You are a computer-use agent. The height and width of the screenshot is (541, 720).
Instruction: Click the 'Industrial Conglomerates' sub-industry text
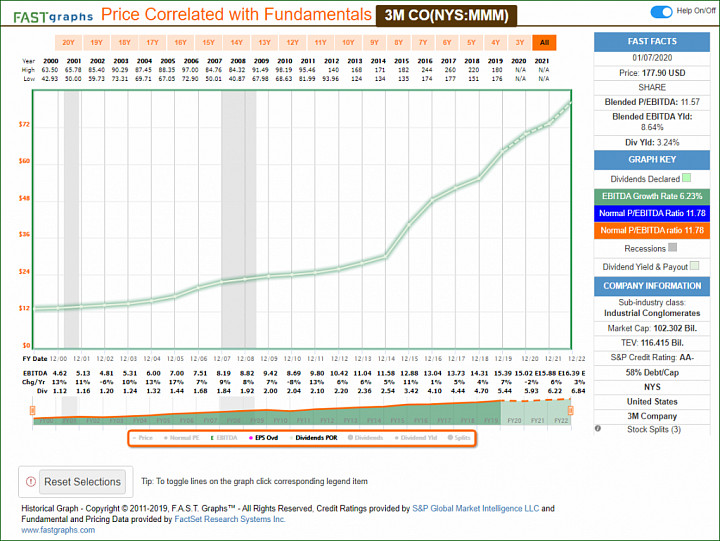(x=652, y=313)
